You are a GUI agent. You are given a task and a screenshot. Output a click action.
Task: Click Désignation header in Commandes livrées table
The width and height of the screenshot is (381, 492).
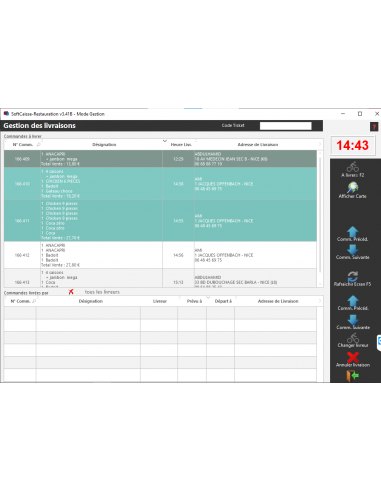[x=91, y=301]
